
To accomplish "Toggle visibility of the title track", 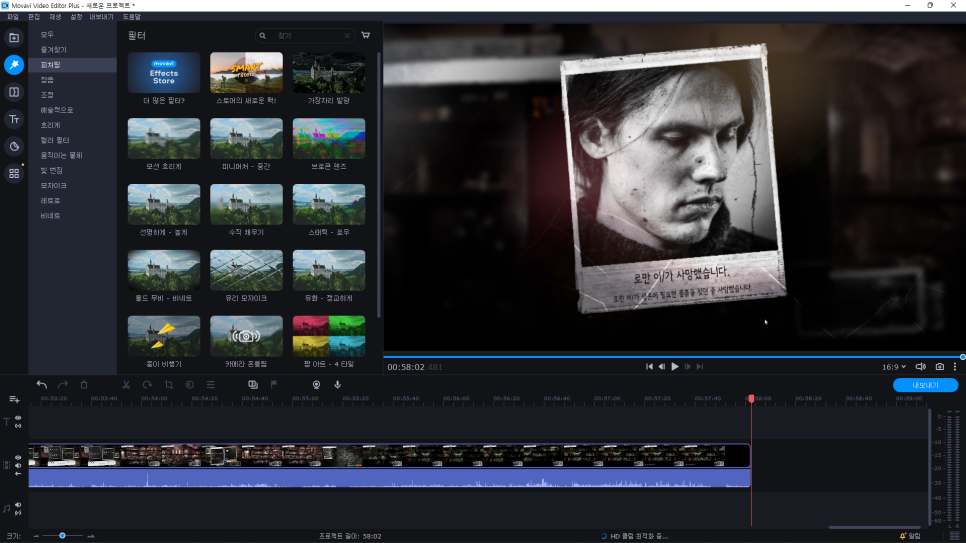I will click(18, 418).
